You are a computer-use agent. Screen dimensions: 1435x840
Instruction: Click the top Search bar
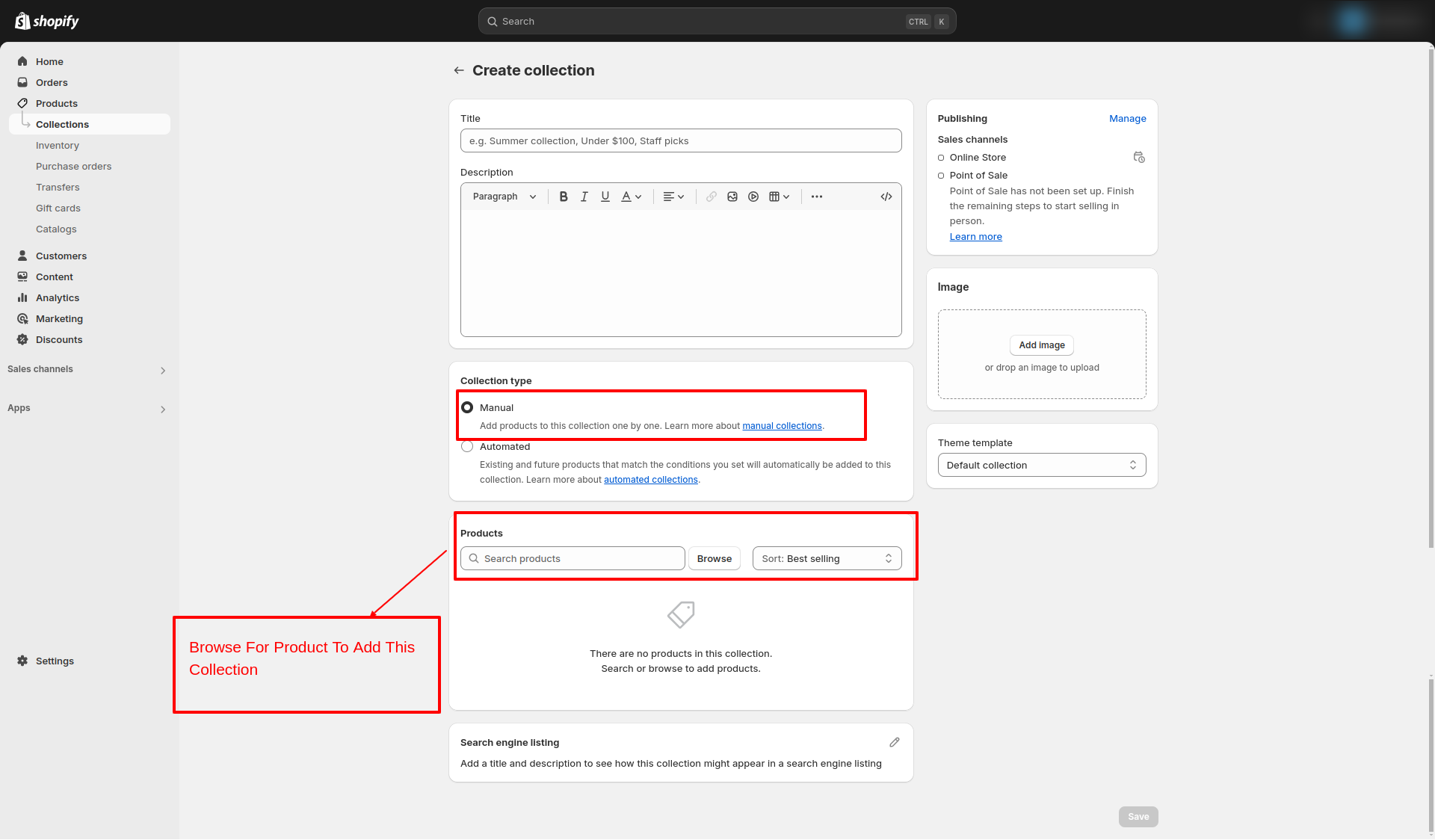717,21
